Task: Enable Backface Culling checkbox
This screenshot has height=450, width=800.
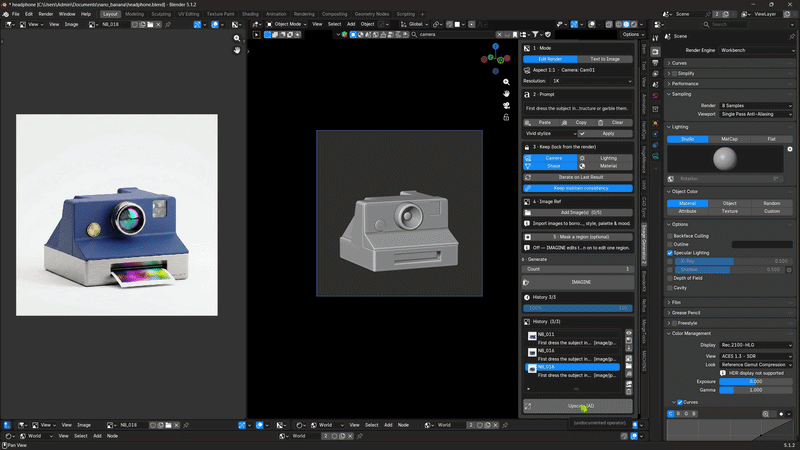Action: coord(670,236)
